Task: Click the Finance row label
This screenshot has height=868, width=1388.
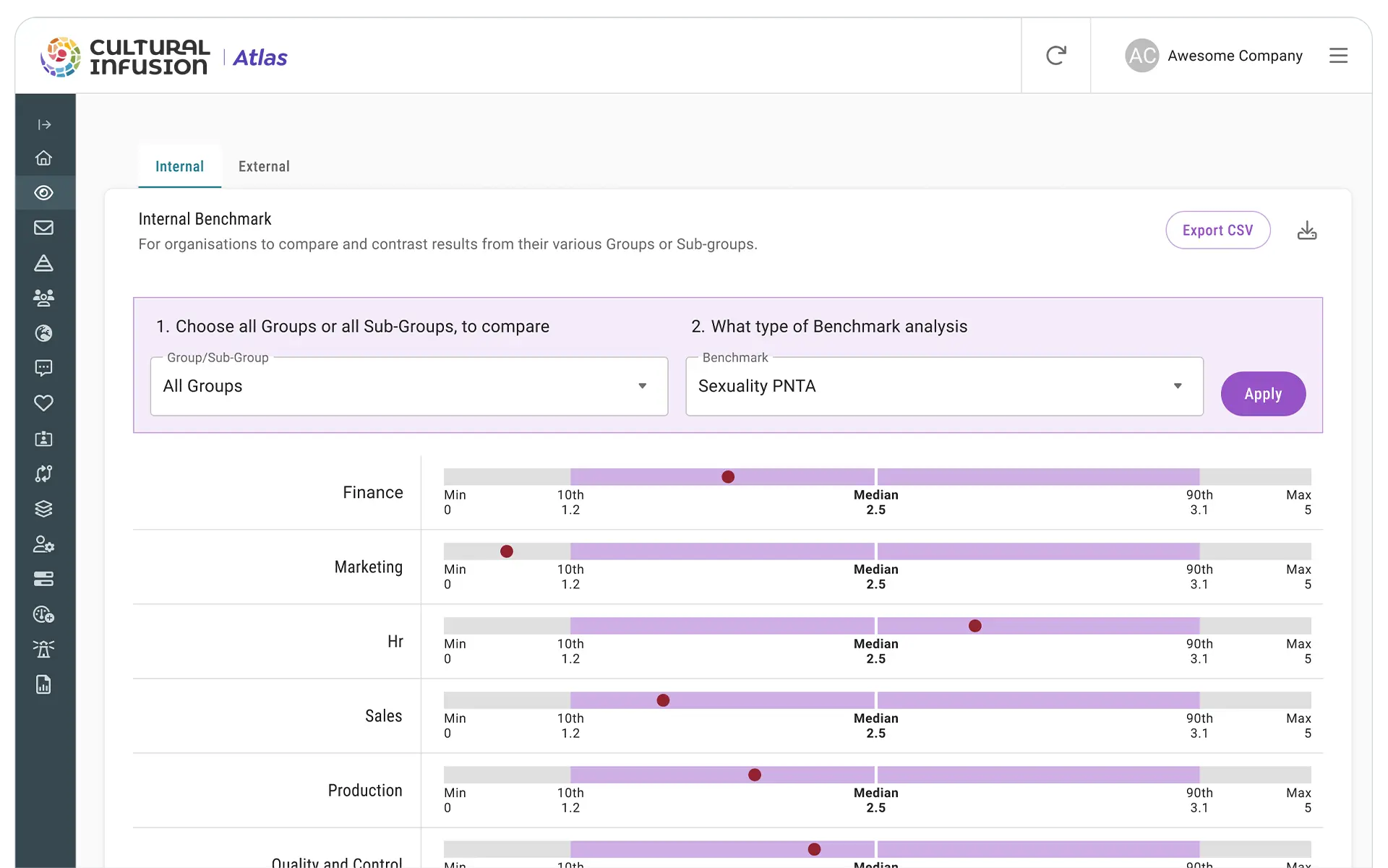Action: [x=373, y=493]
